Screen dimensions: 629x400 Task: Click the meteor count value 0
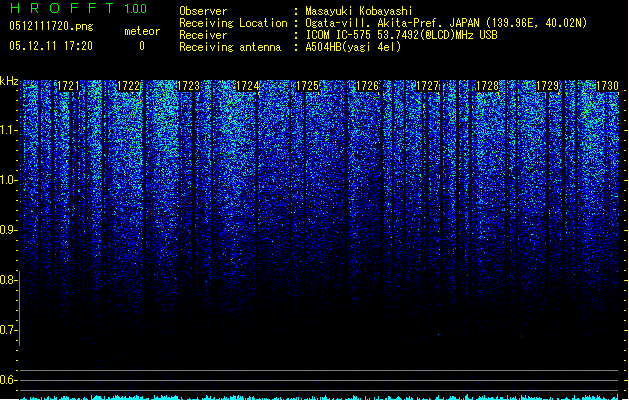(142, 46)
